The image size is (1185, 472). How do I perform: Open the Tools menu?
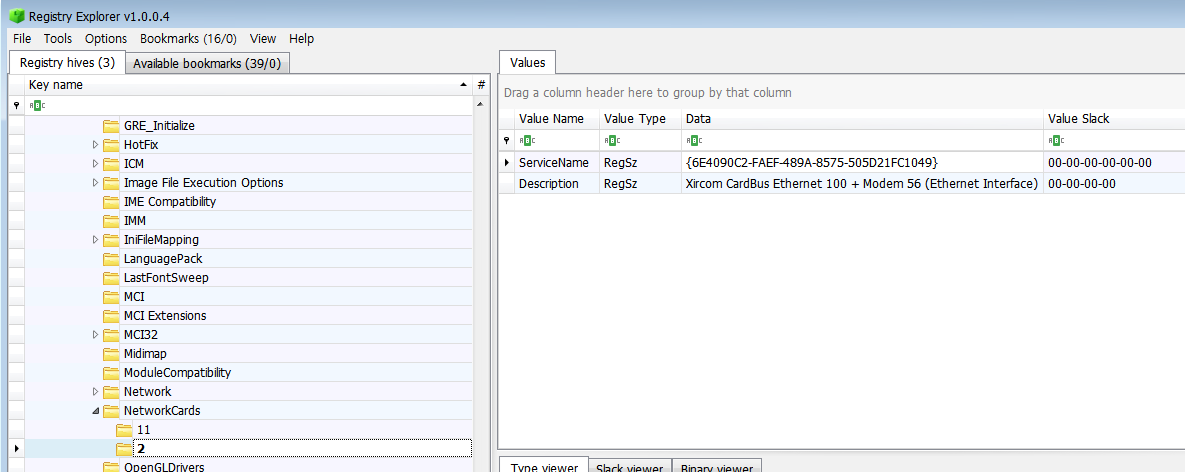58,39
